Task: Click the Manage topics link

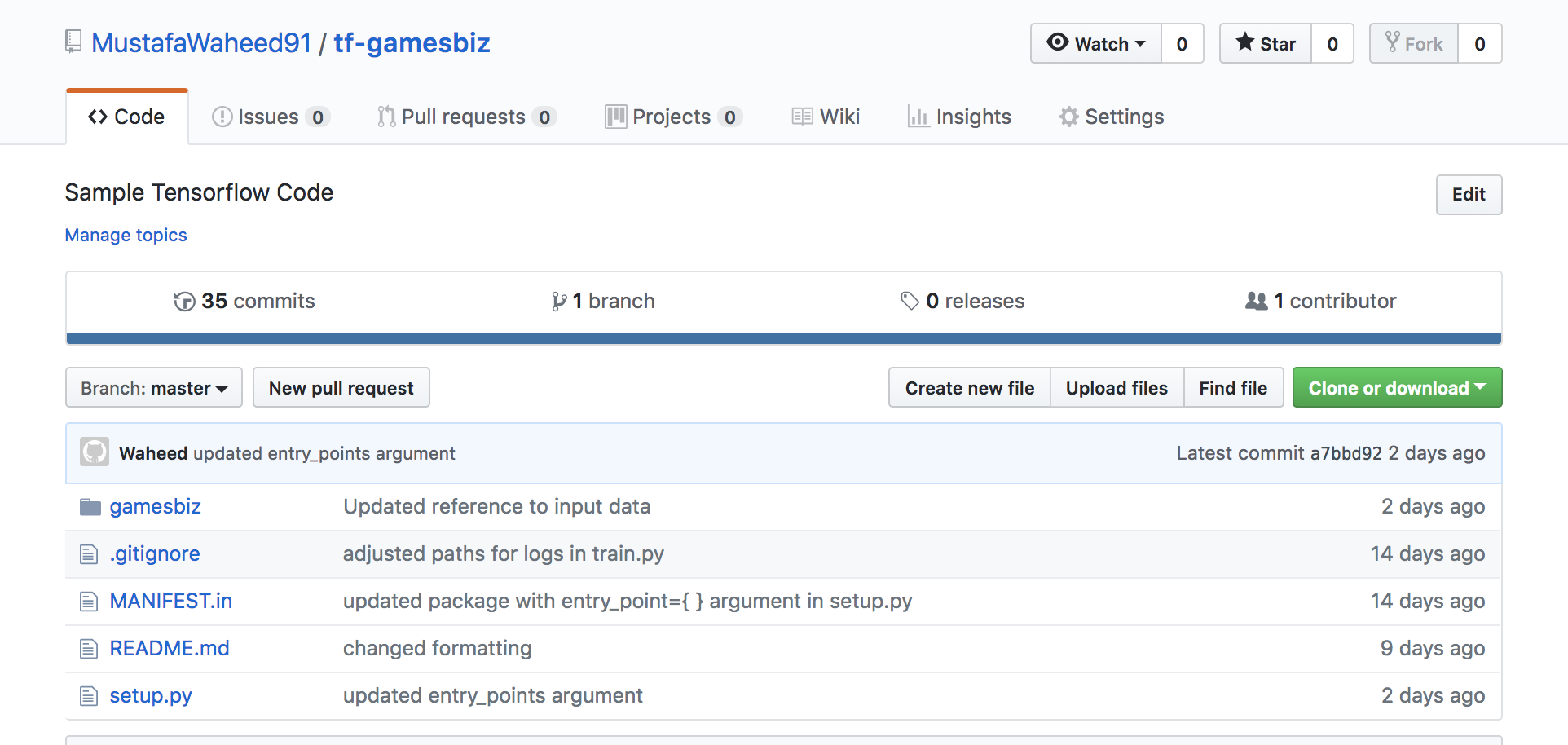Action: [126, 235]
